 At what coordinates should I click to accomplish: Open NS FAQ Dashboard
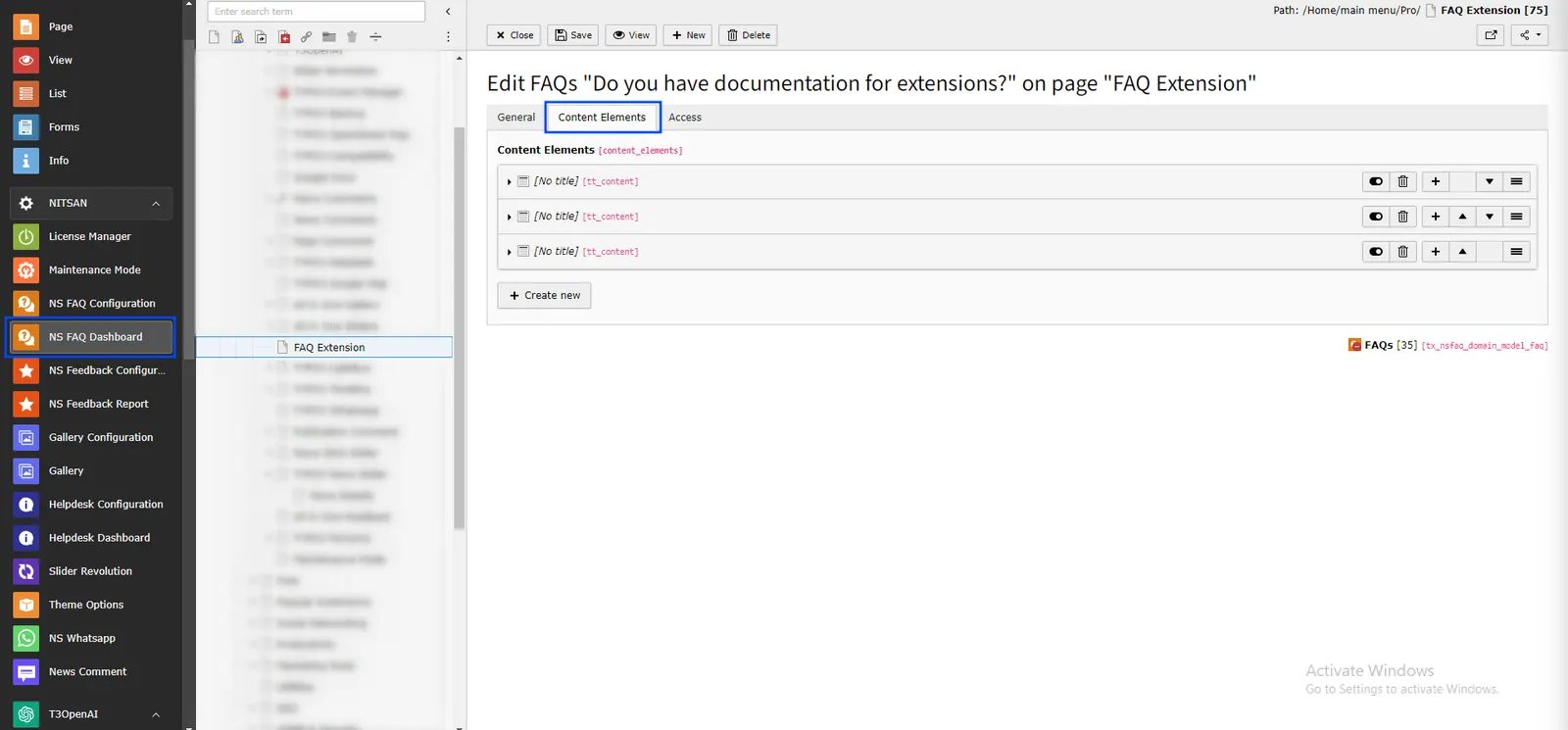coord(90,337)
